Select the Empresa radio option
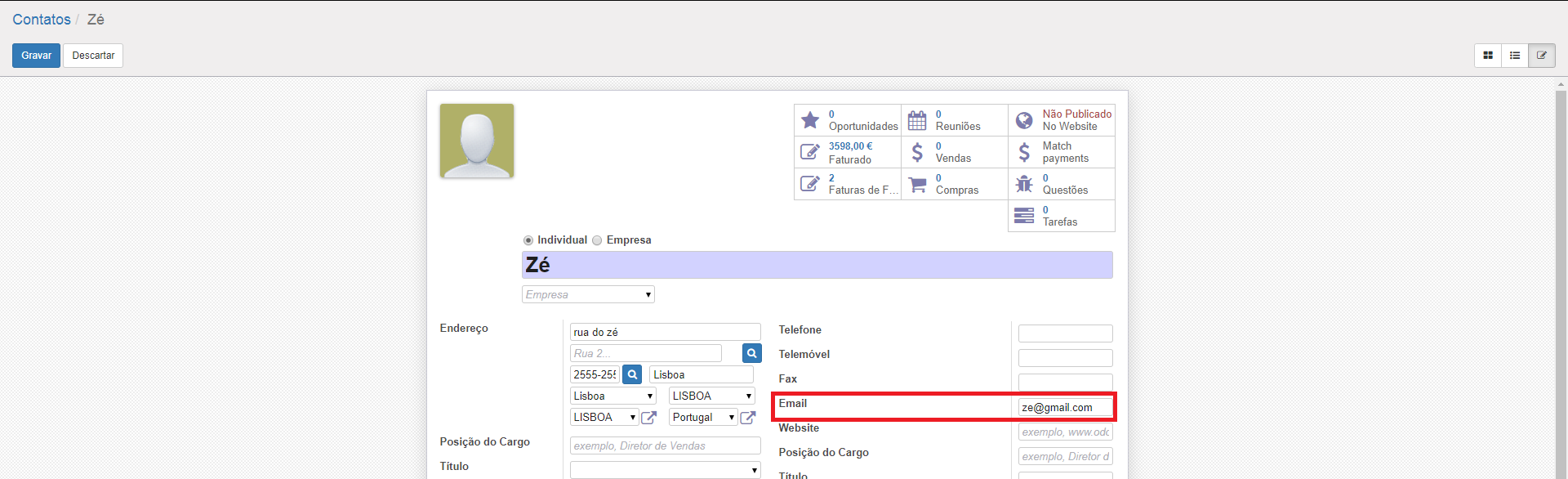This screenshot has height=479, width=1568. 597,240
